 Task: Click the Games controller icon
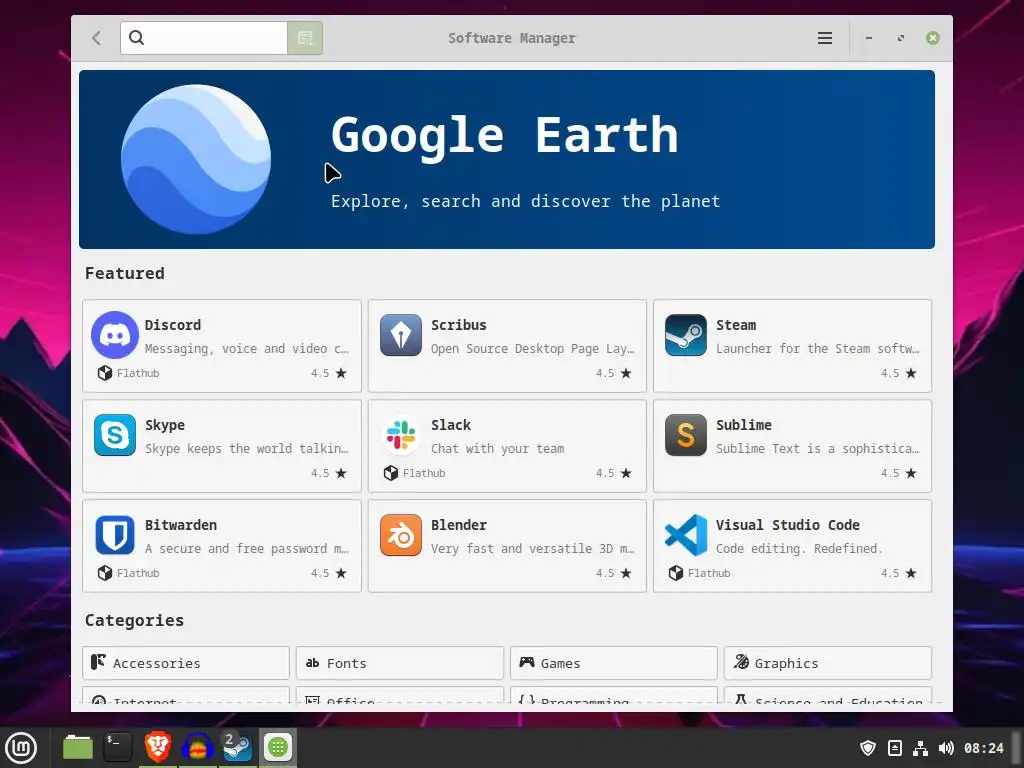pos(526,662)
